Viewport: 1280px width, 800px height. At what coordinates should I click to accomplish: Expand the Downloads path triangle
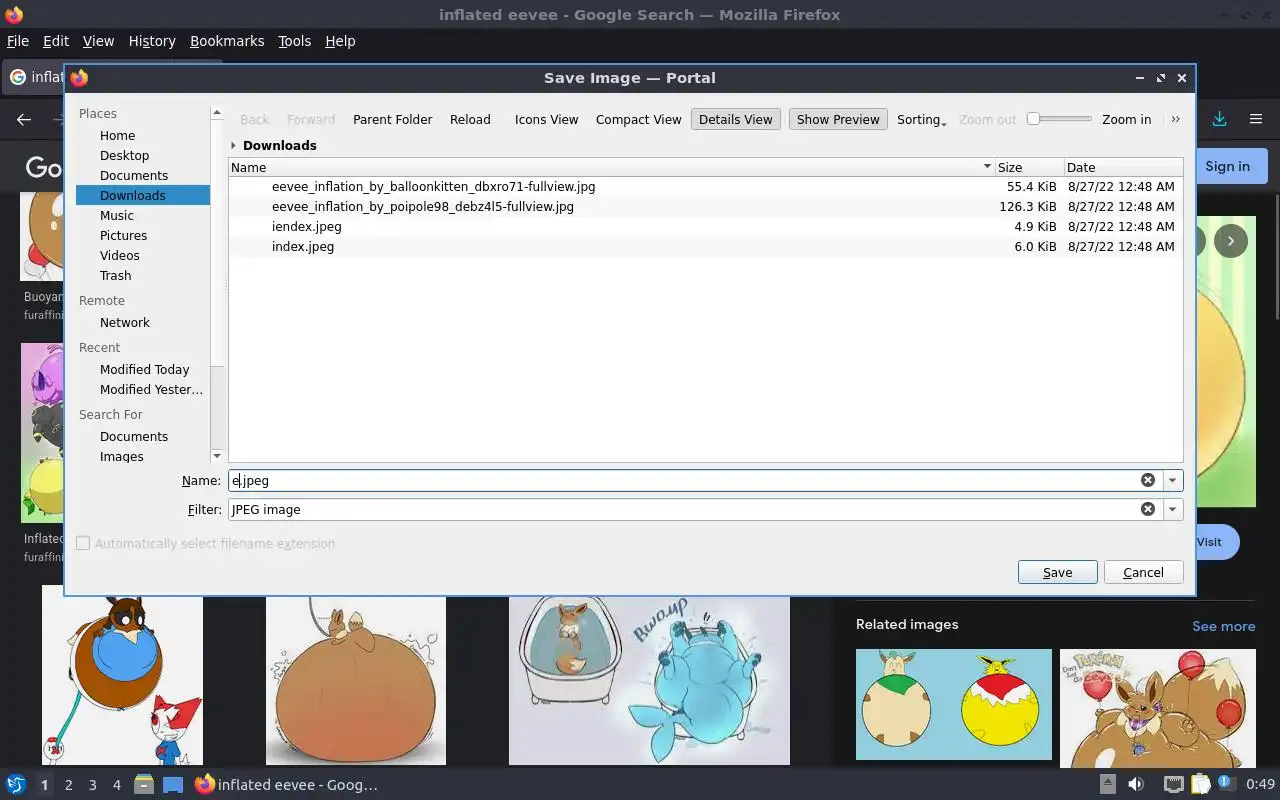pyautogui.click(x=234, y=145)
